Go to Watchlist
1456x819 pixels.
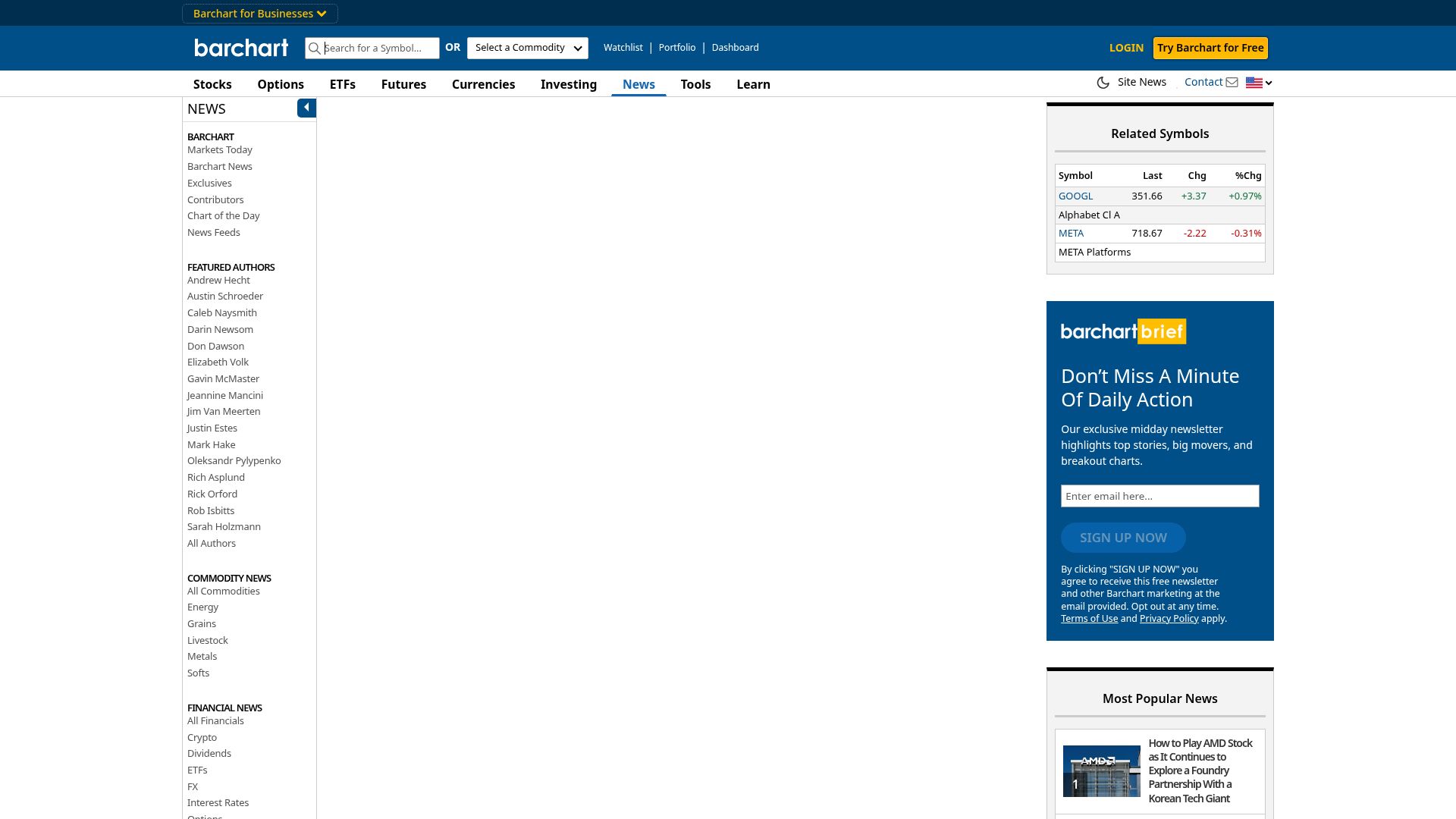click(x=623, y=48)
